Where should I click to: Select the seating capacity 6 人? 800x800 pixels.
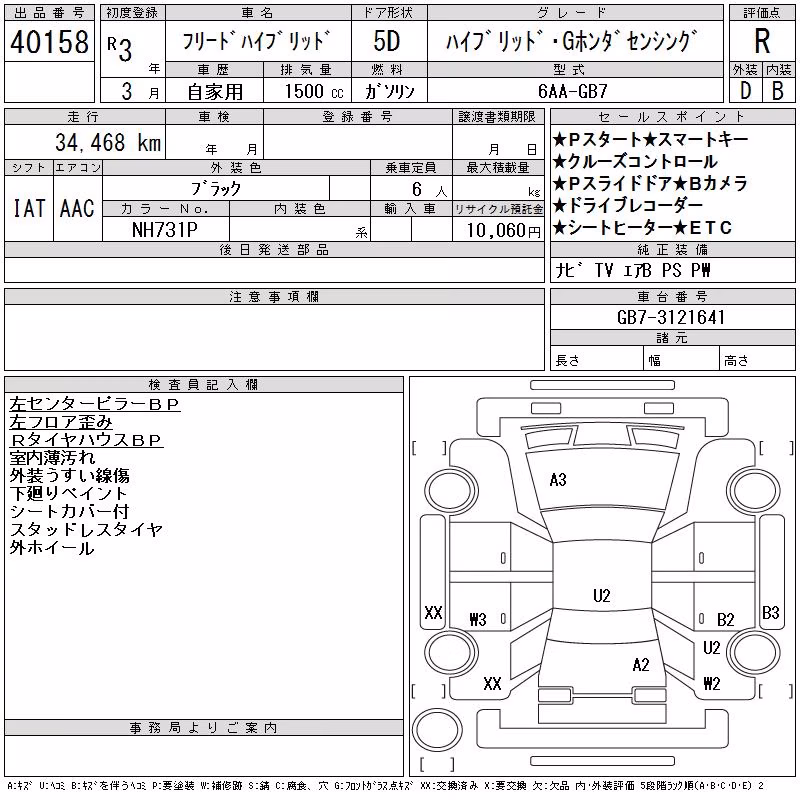[430, 189]
